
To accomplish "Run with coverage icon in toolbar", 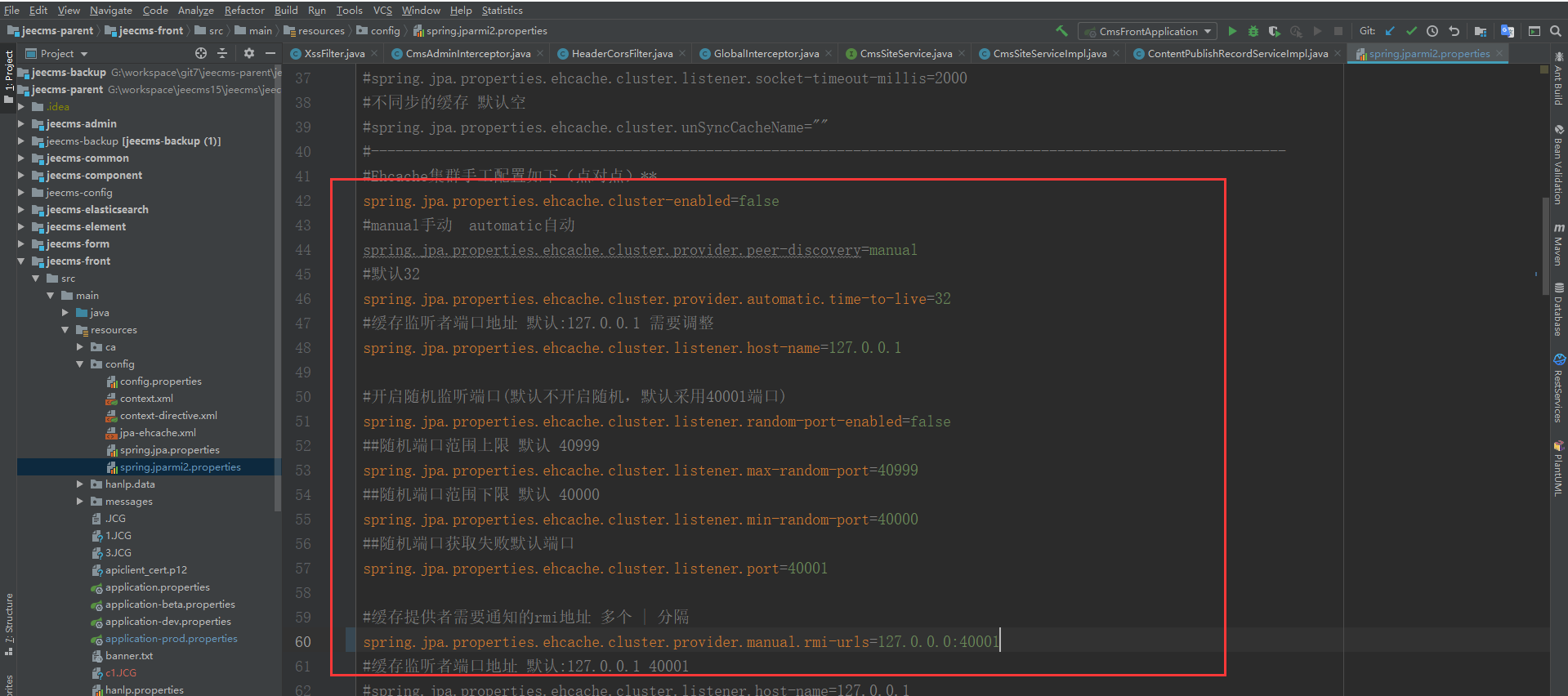I will coord(1275,31).
